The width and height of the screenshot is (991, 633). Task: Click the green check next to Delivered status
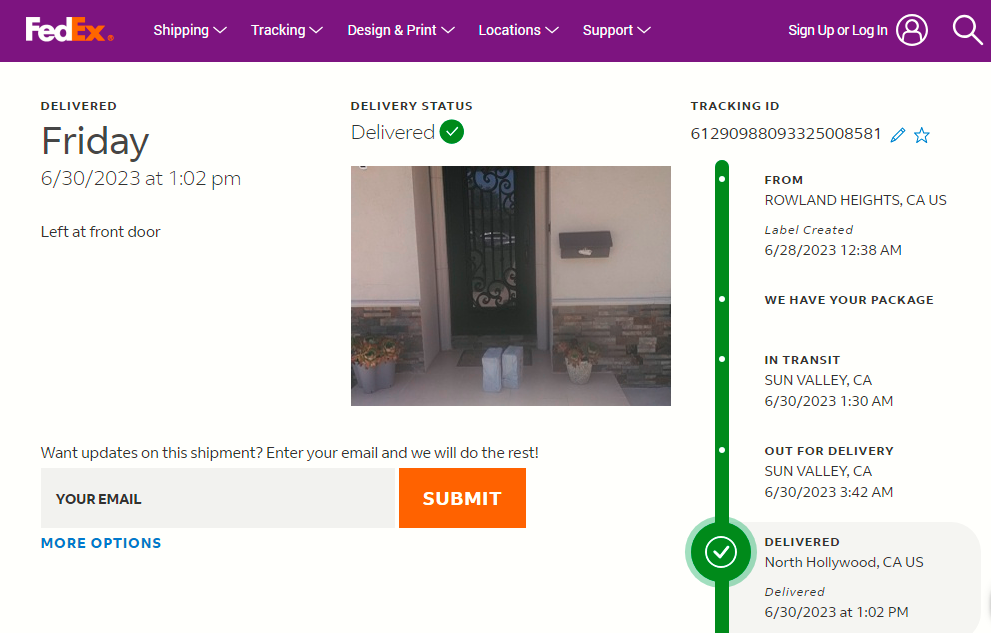click(x=452, y=132)
